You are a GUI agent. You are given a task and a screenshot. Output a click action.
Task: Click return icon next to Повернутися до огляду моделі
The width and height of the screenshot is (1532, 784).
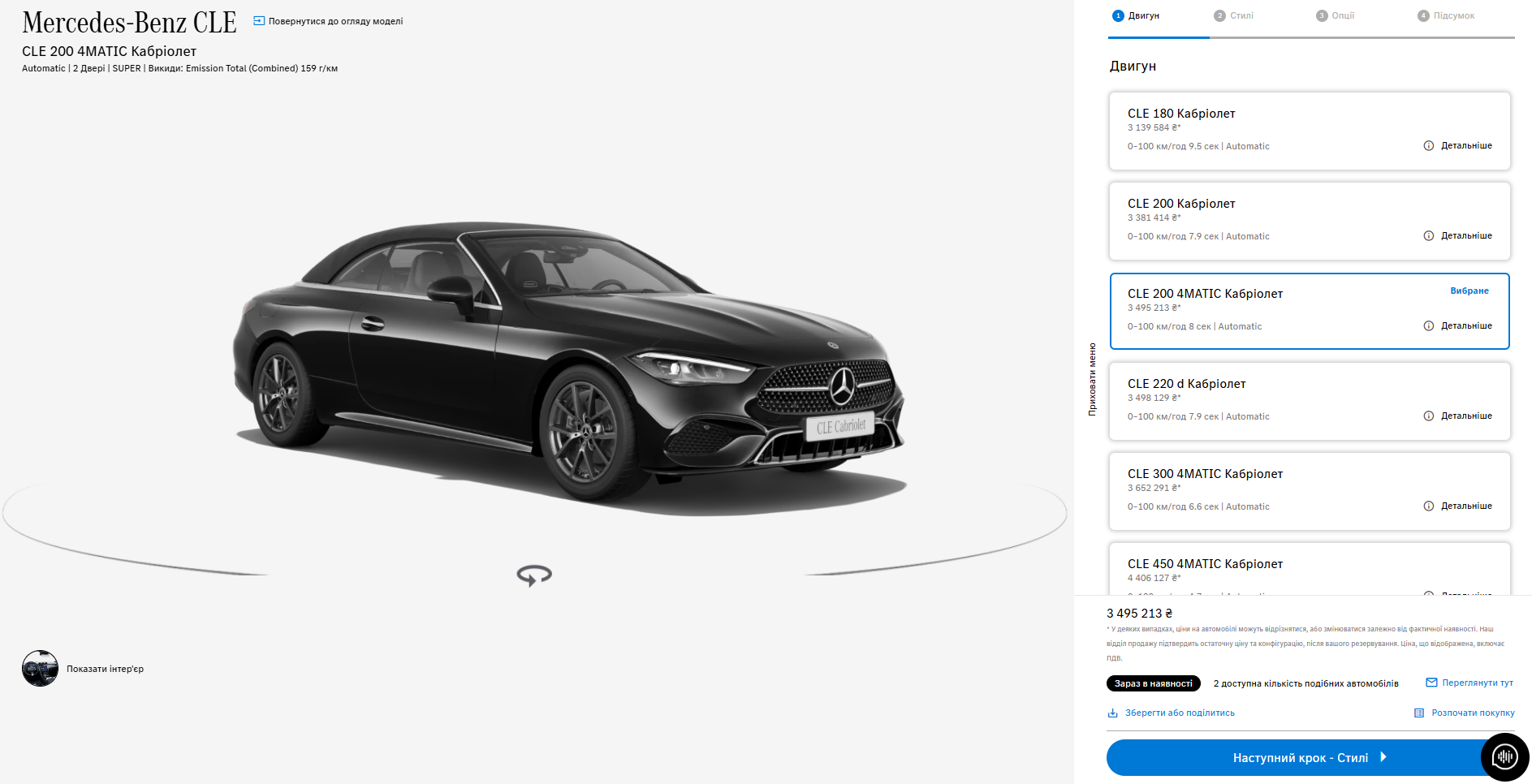(x=259, y=21)
